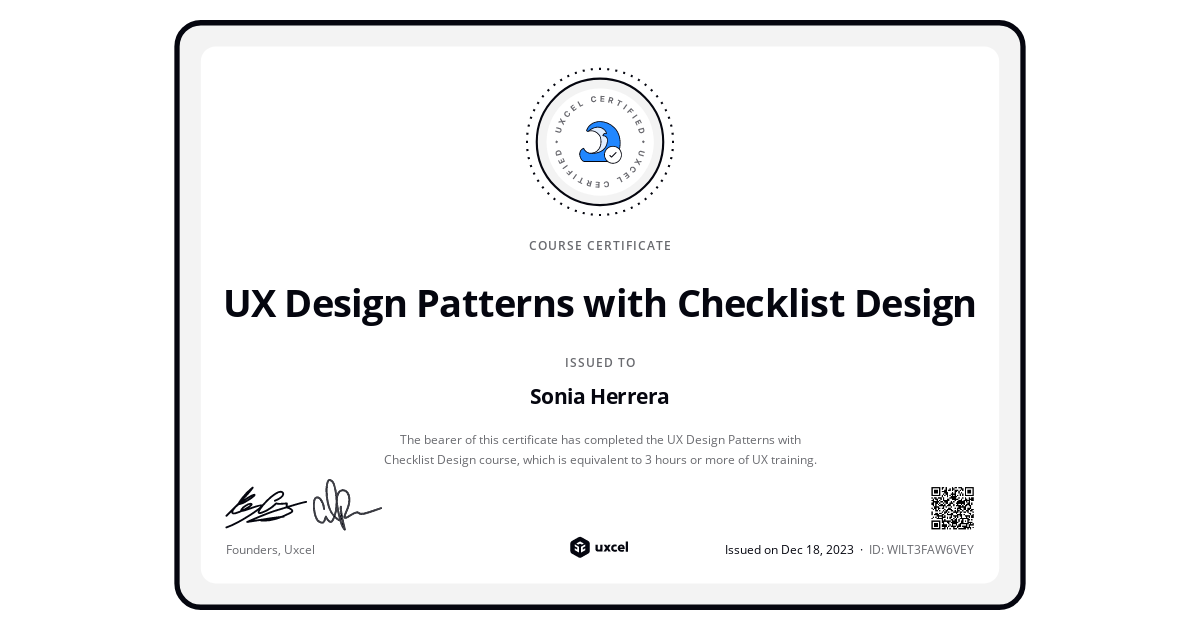The width and height of the screenshot is (1200, 630).
Task: Select the certificate title text
Action: coord(600,303)
